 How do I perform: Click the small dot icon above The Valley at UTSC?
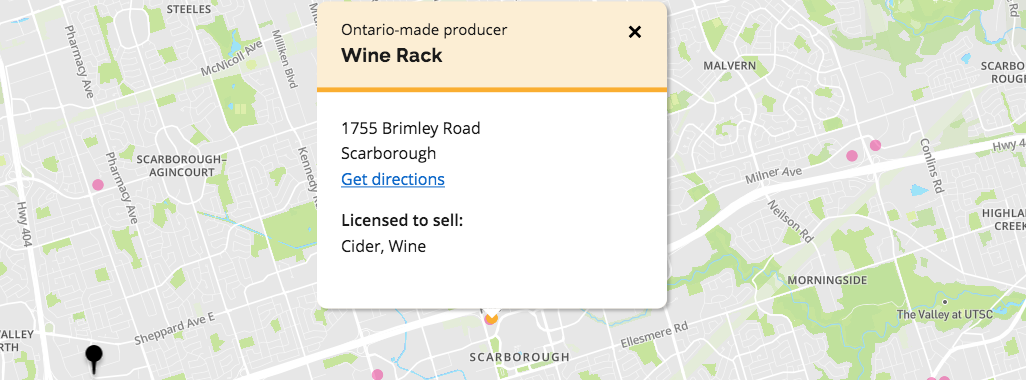click(x=945, y=302)
